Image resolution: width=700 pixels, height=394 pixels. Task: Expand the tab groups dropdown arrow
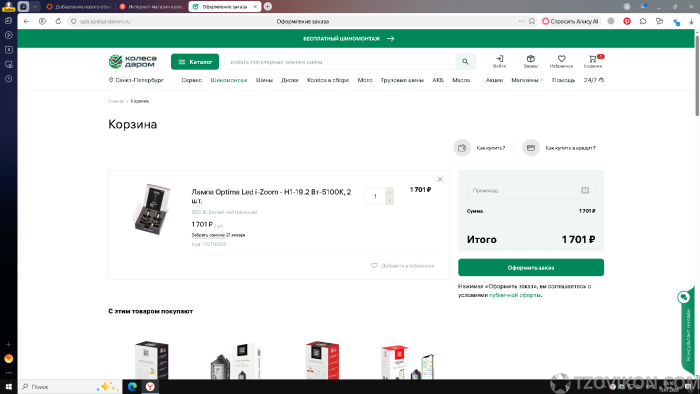tap(35, 6)
